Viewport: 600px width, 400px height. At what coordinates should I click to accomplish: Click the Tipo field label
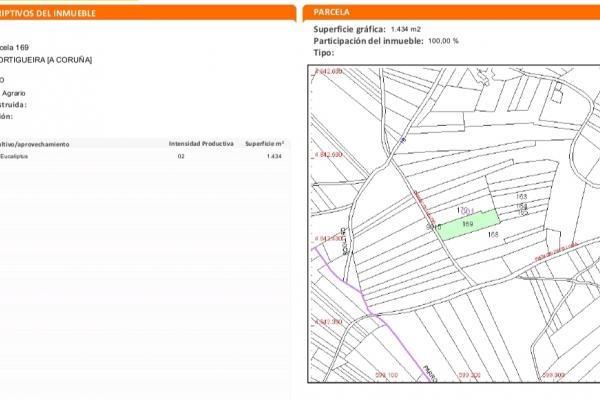(323, 52)
